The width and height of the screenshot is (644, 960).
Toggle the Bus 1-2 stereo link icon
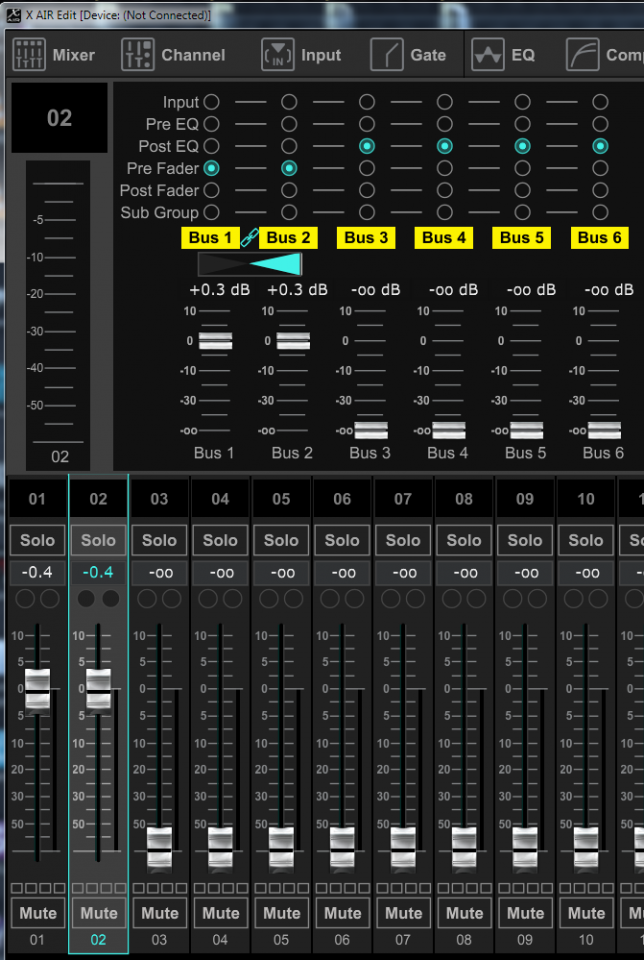(250, 237)
